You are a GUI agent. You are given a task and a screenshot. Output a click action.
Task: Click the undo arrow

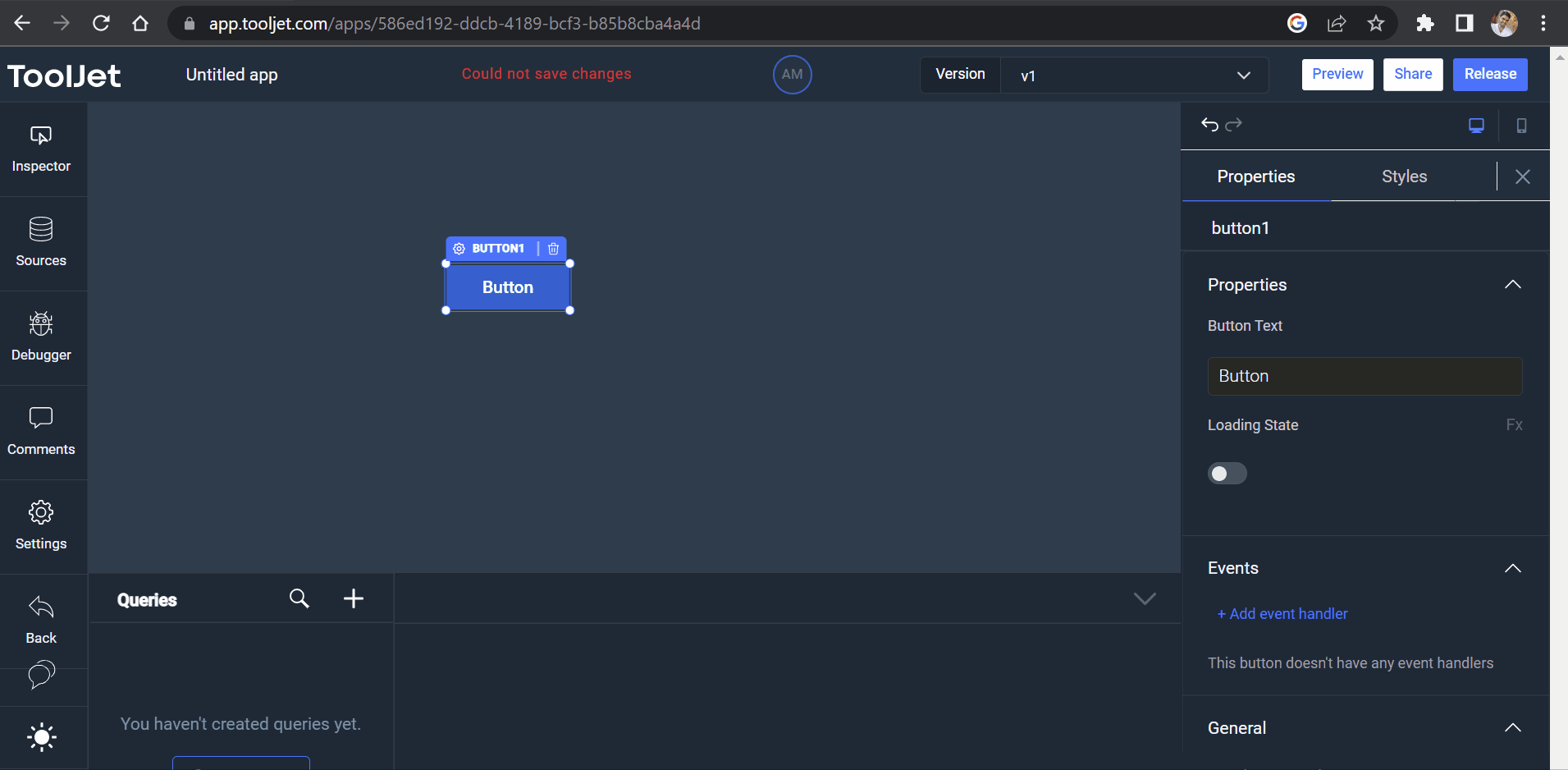click(x=1209, y=125)
